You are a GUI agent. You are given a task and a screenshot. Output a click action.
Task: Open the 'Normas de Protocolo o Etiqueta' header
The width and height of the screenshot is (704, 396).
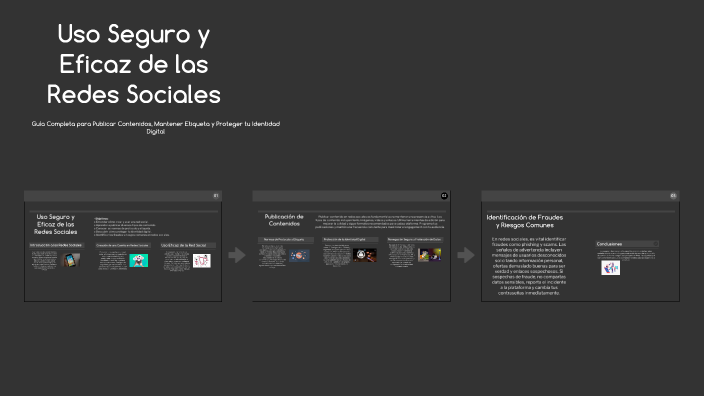pyautogui.click(x=286, y=240)
